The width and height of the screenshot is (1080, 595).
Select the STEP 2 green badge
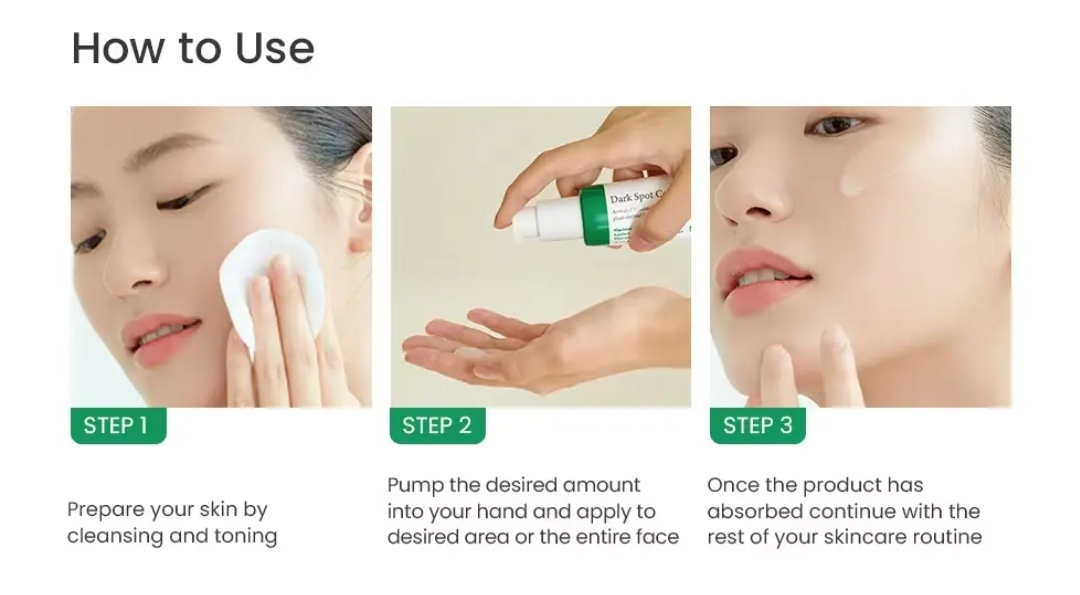pyautogui.click(x=437, y=426)
